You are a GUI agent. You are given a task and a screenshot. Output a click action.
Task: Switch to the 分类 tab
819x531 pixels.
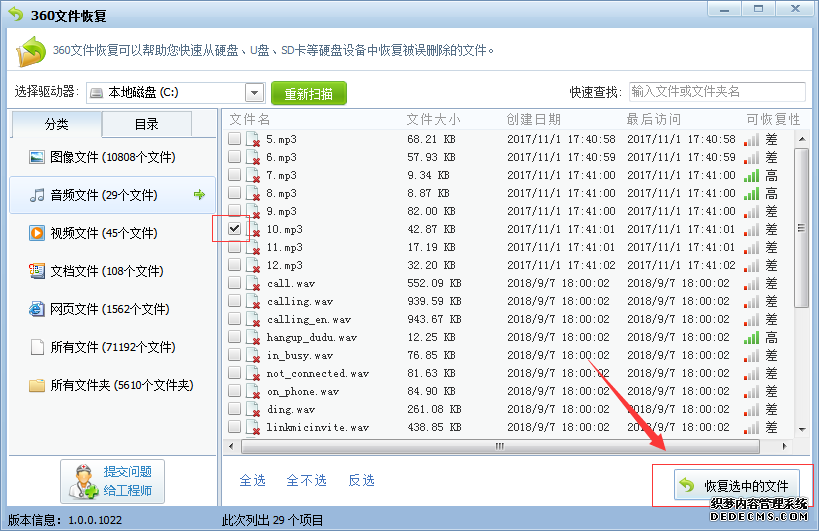click(57, 124)
